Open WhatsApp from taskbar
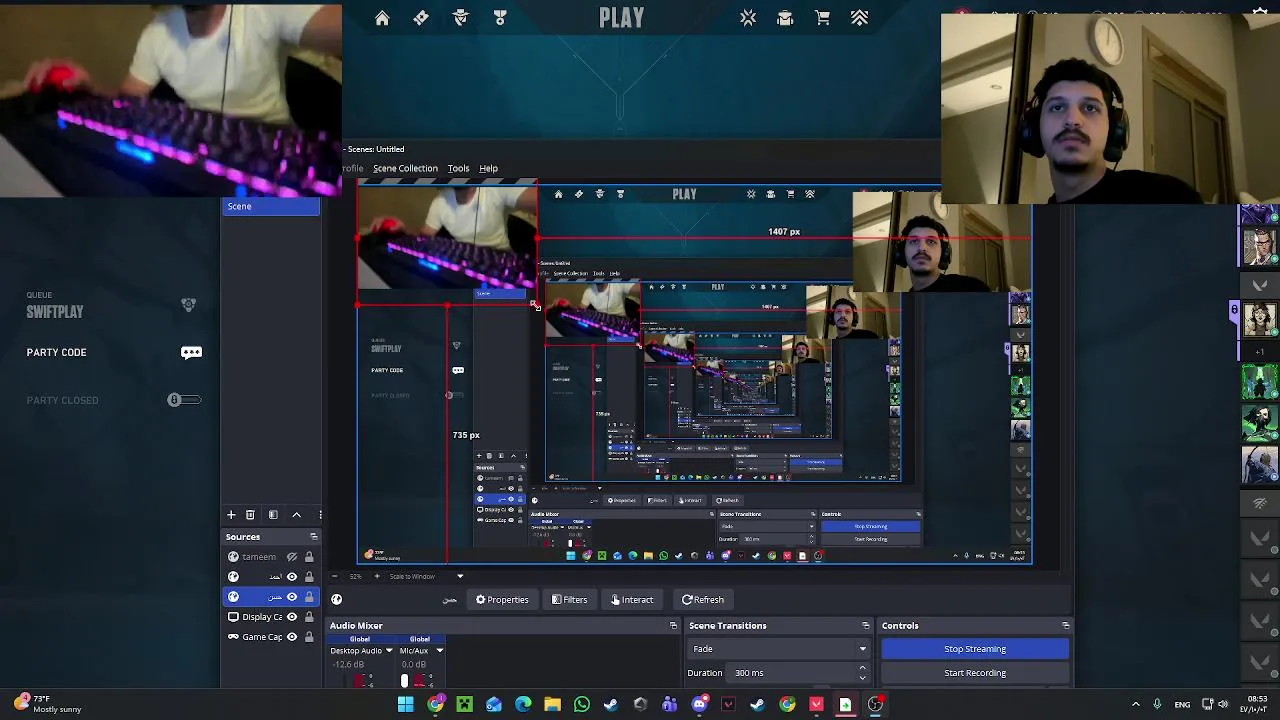 point(582,705)
